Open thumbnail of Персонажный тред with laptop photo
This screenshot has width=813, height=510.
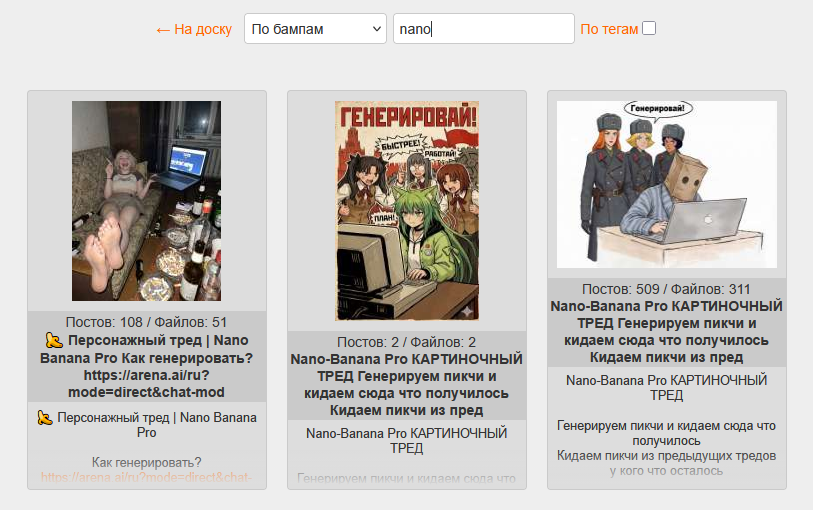146,201
